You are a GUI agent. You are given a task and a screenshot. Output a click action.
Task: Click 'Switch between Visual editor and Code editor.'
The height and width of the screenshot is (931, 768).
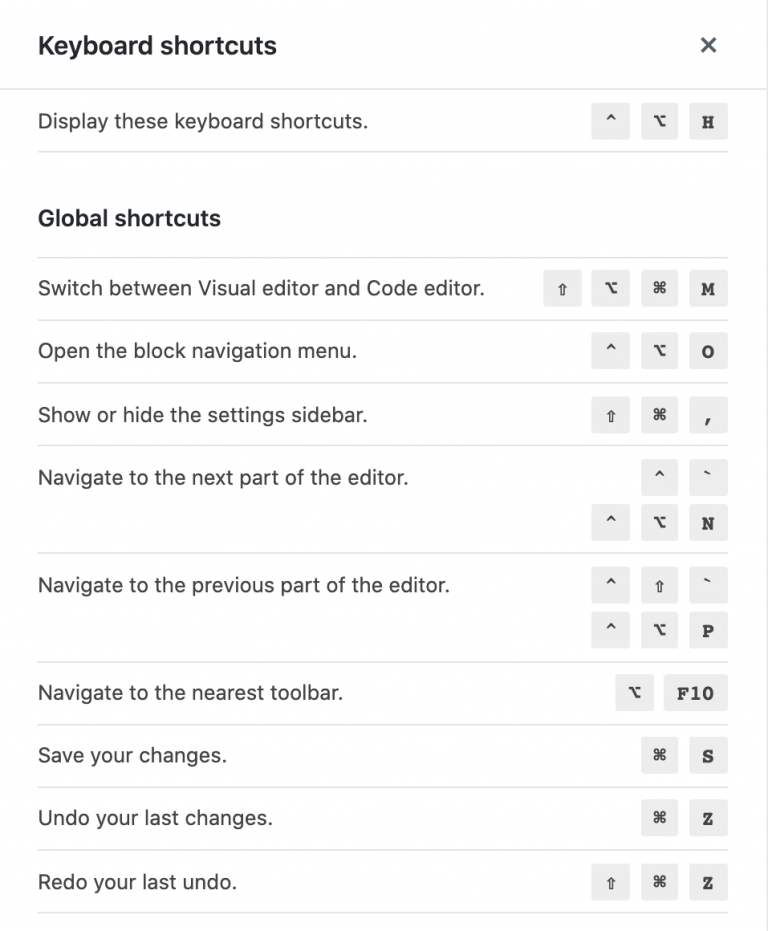pyautogui.click(x=261, y=289)
